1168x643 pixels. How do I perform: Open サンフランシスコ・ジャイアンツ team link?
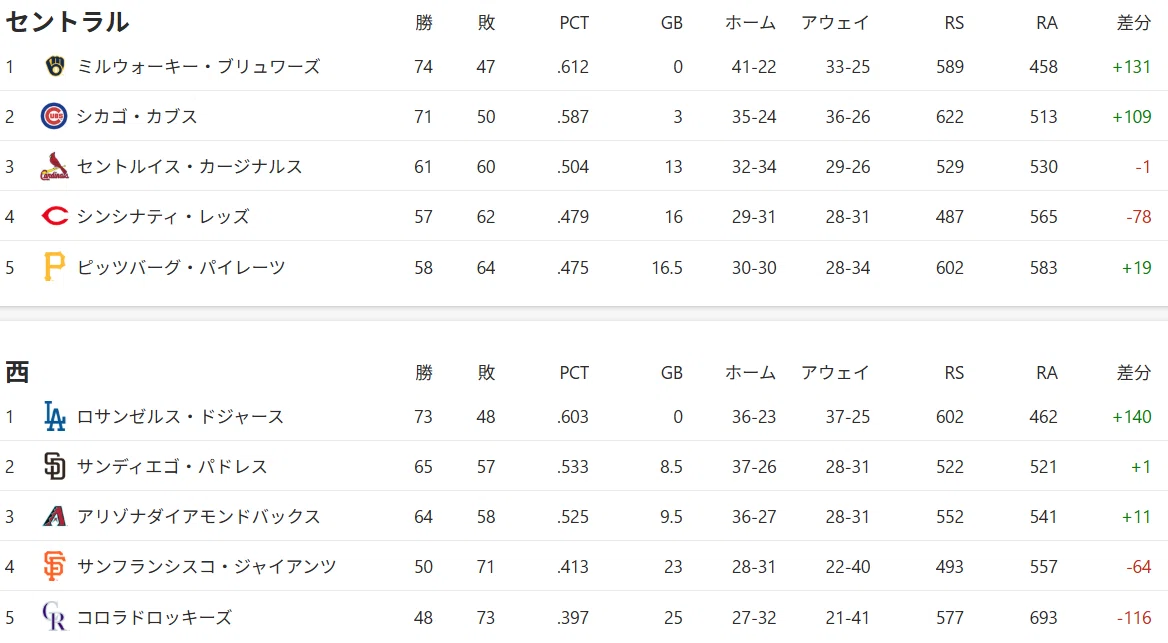click(x=206, y=566)
